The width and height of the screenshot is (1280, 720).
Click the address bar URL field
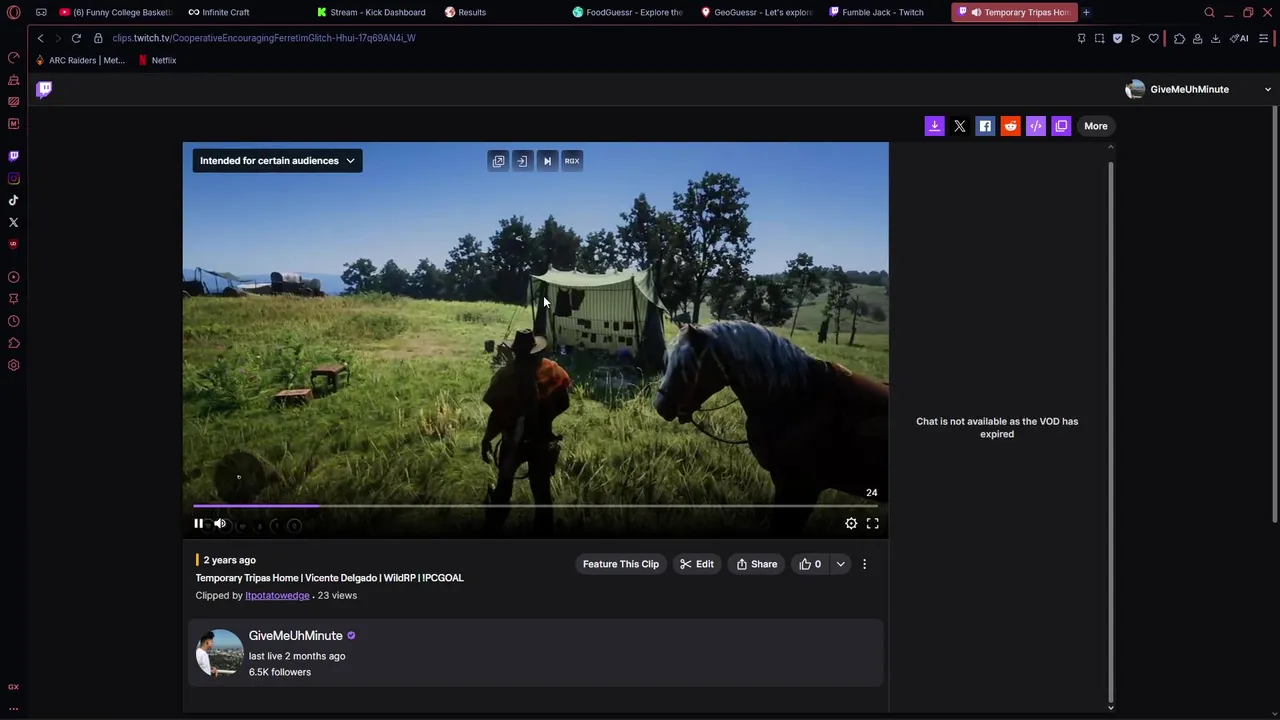tap(590, 38)
